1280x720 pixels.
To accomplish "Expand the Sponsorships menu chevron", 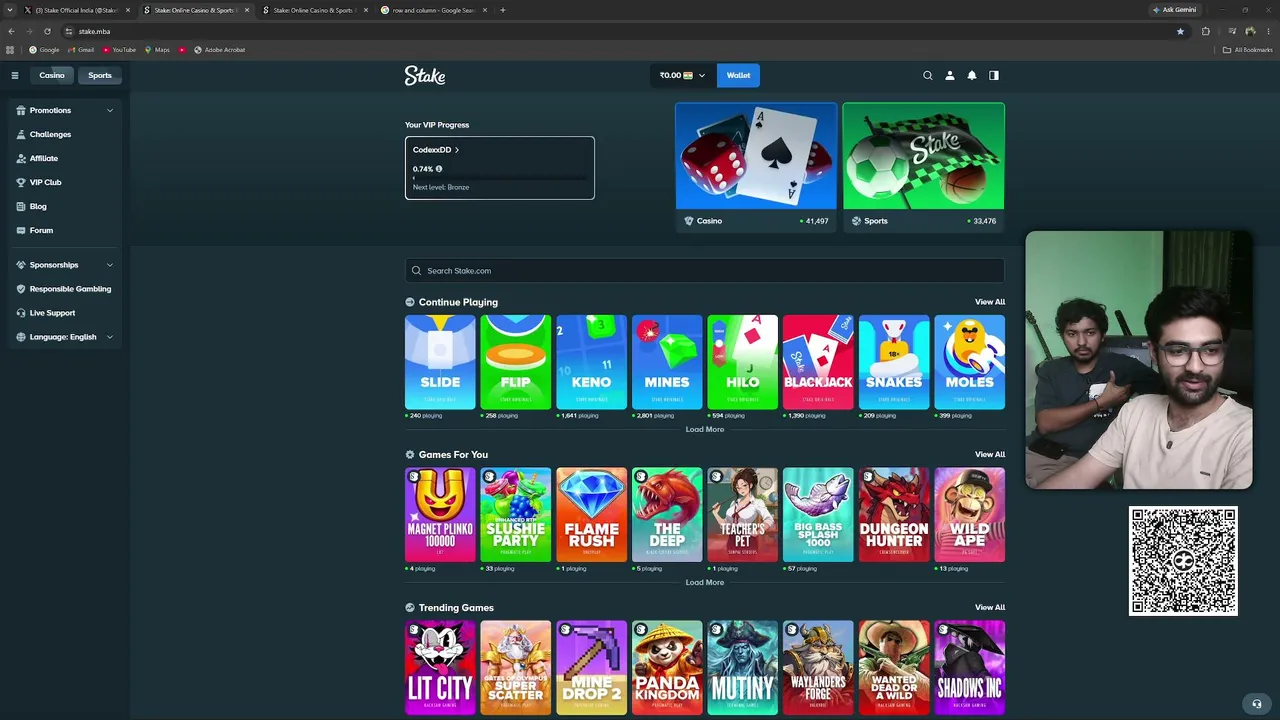I will (110, 265).
